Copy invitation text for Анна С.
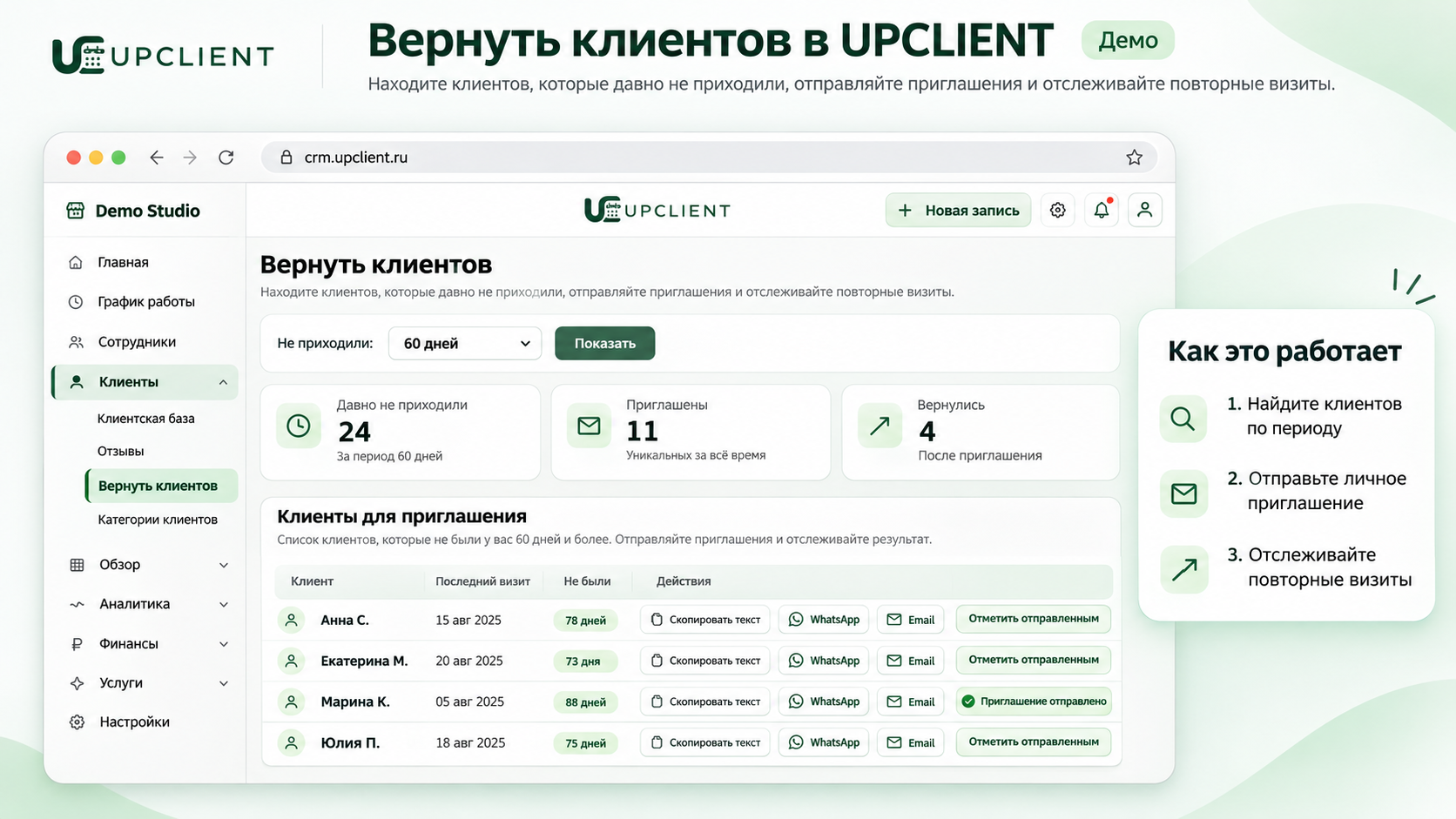 [x=705, y=620]
